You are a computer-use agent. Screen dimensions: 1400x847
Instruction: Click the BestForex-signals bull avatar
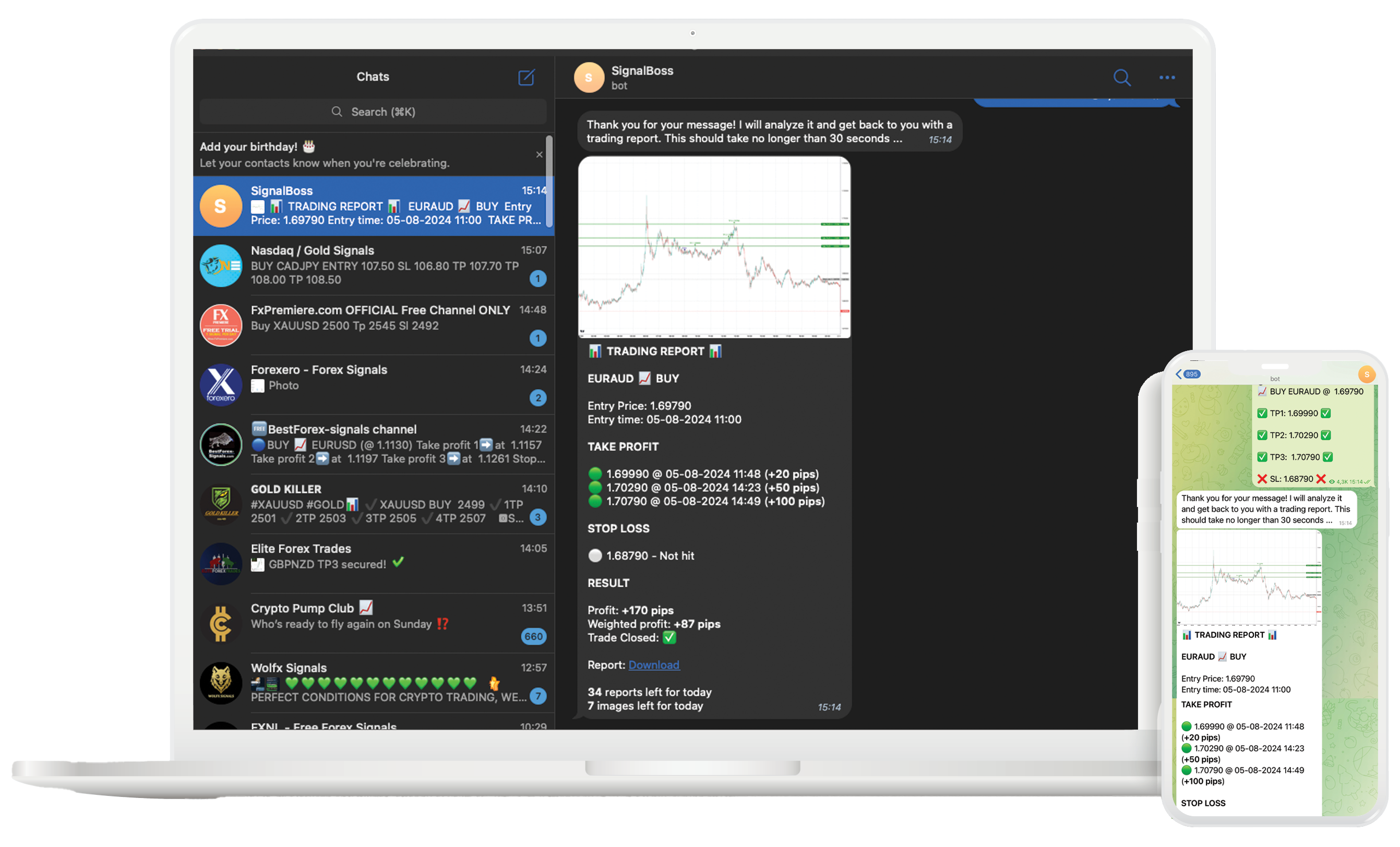[221, 445]
